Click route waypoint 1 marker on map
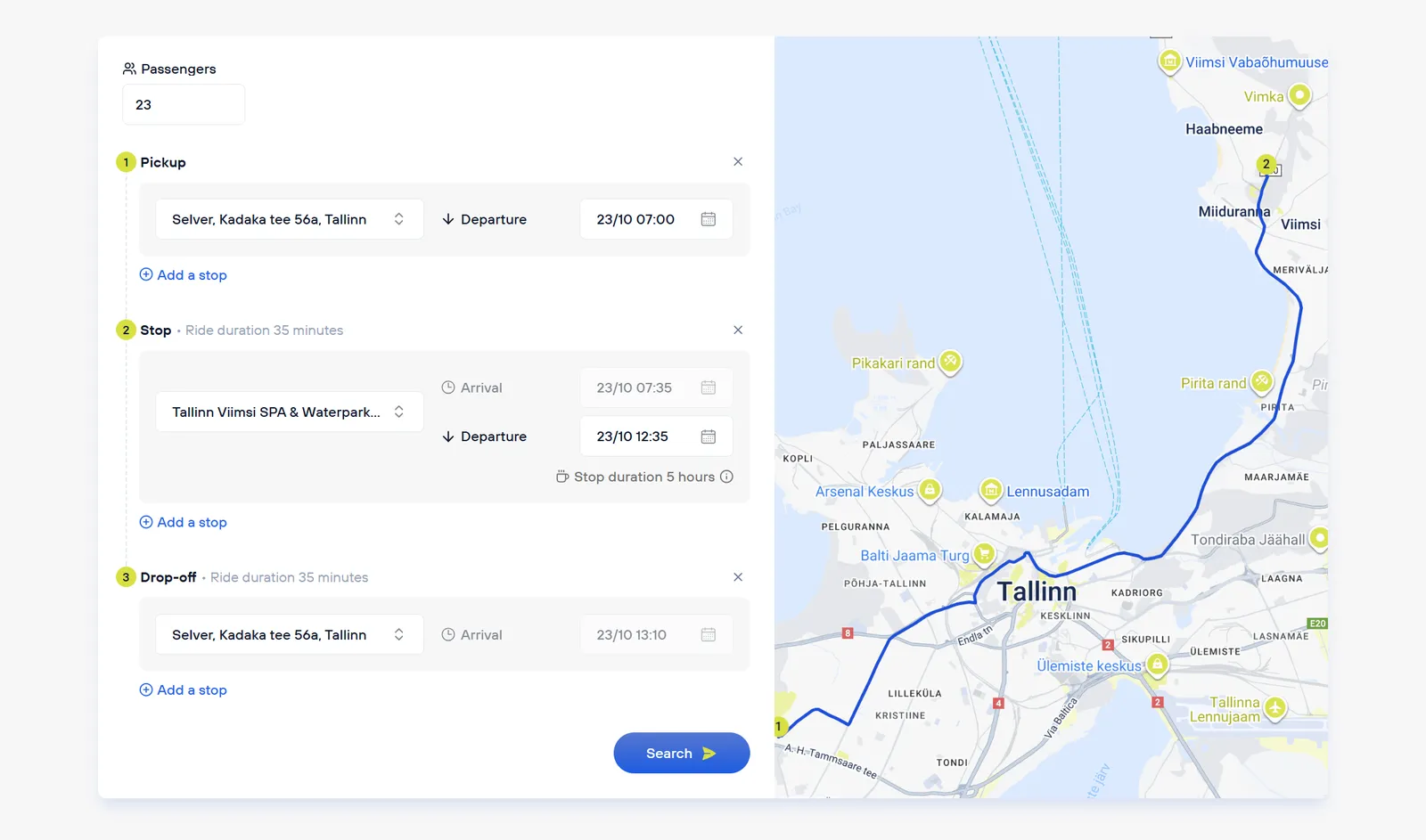This screenshot has width=1426, height=840. click(780, 726)
